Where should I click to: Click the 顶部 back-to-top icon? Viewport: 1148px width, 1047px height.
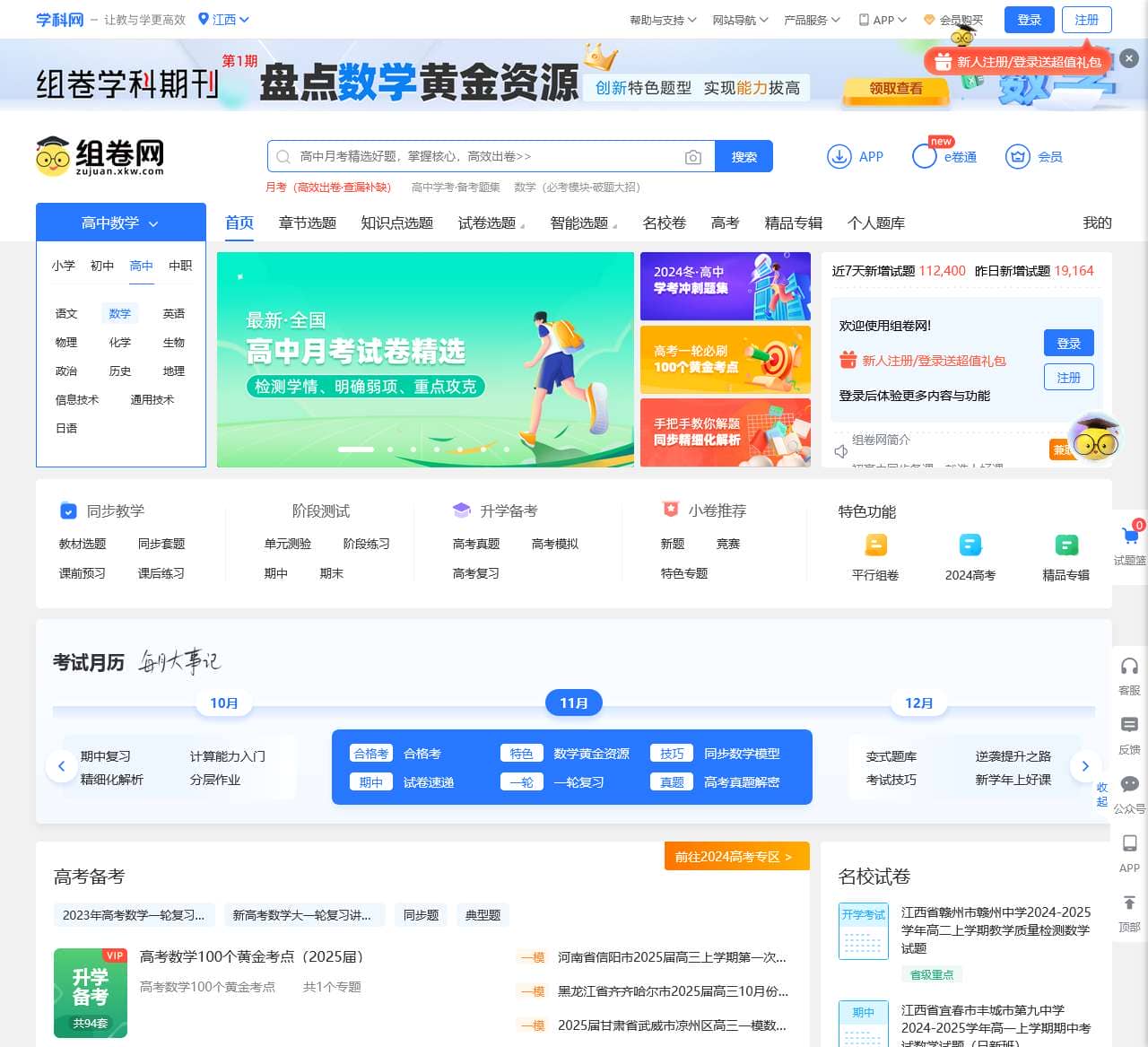pos(1130,903)
